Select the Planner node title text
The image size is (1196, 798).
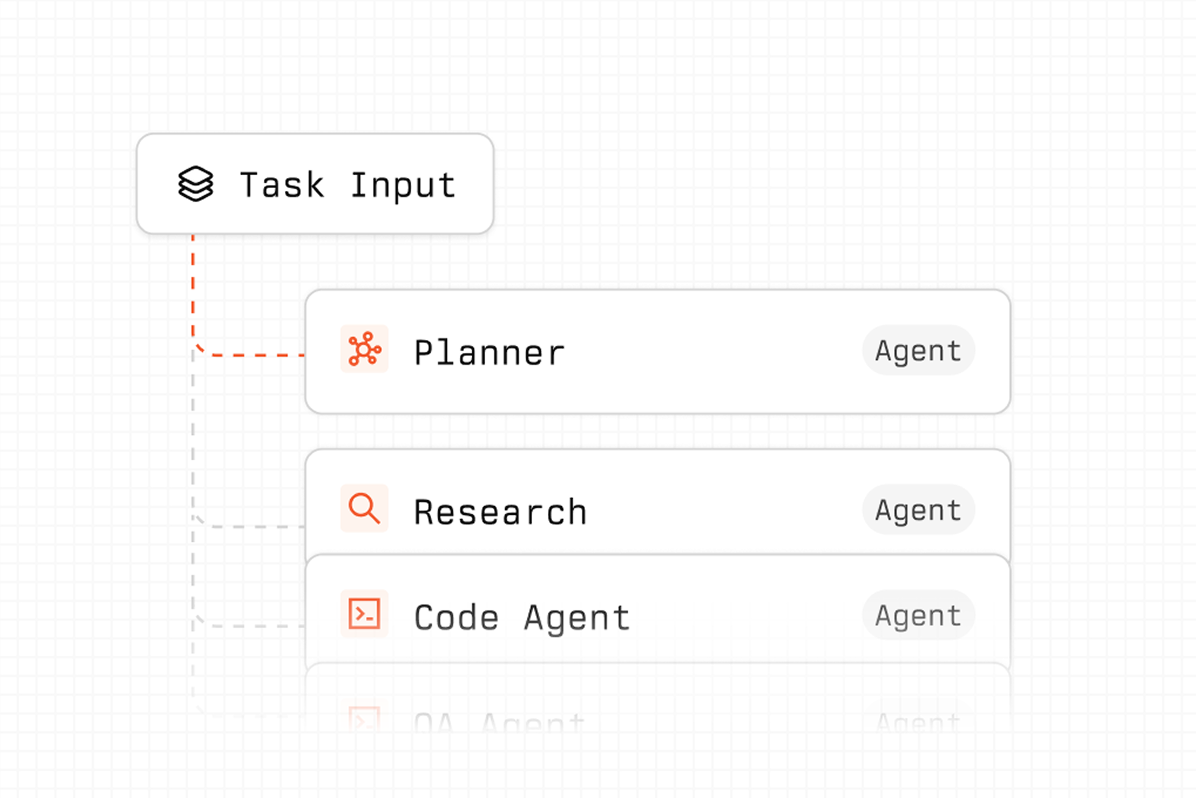pyautogui.click(x=489, y=352)
